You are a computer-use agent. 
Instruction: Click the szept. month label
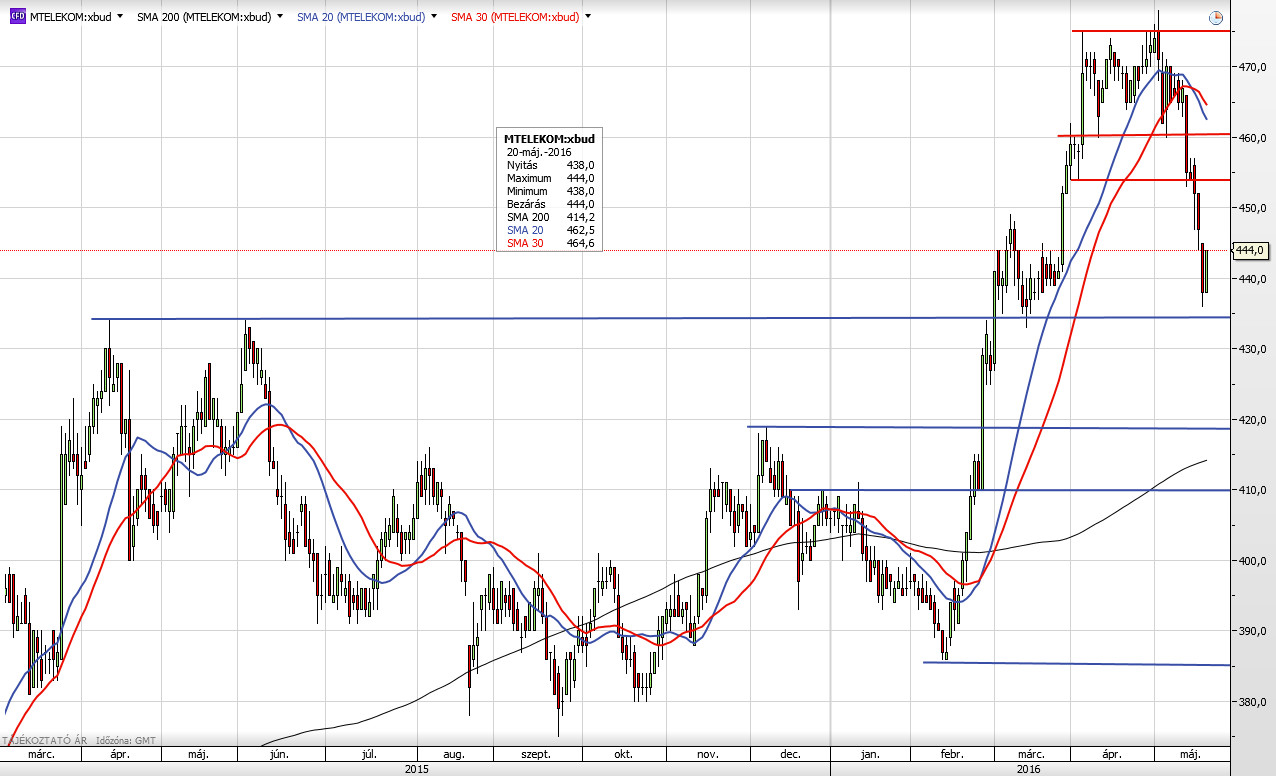tap(536, 754)
